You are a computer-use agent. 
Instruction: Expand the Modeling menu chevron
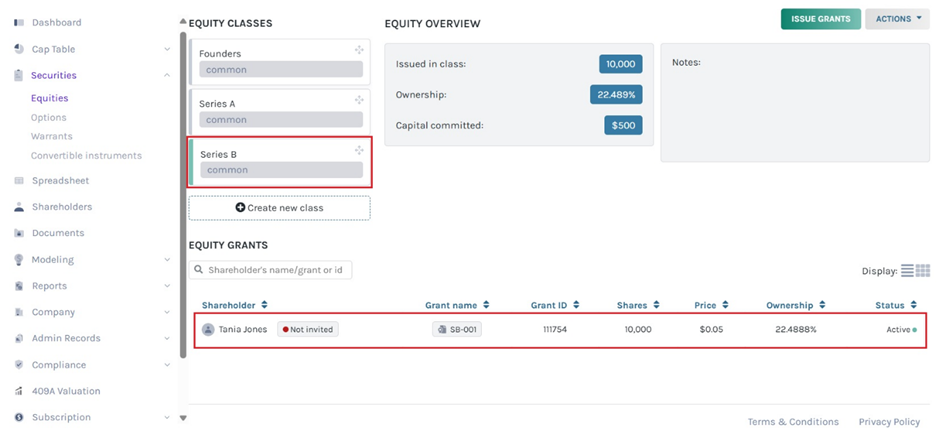pos(167,259)
